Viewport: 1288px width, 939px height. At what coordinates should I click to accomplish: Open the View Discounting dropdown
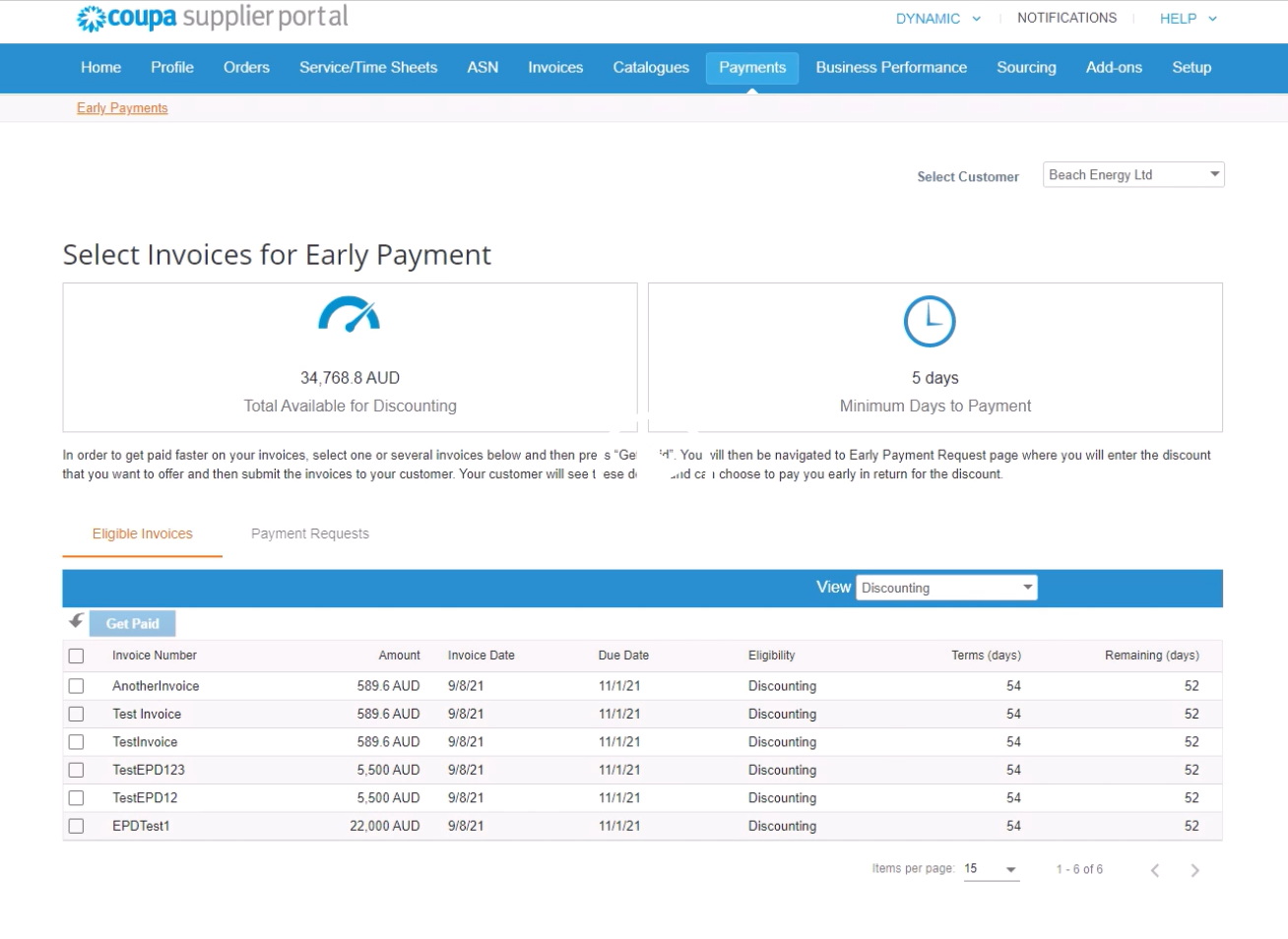pyautogui.click(x=946, y=588)
